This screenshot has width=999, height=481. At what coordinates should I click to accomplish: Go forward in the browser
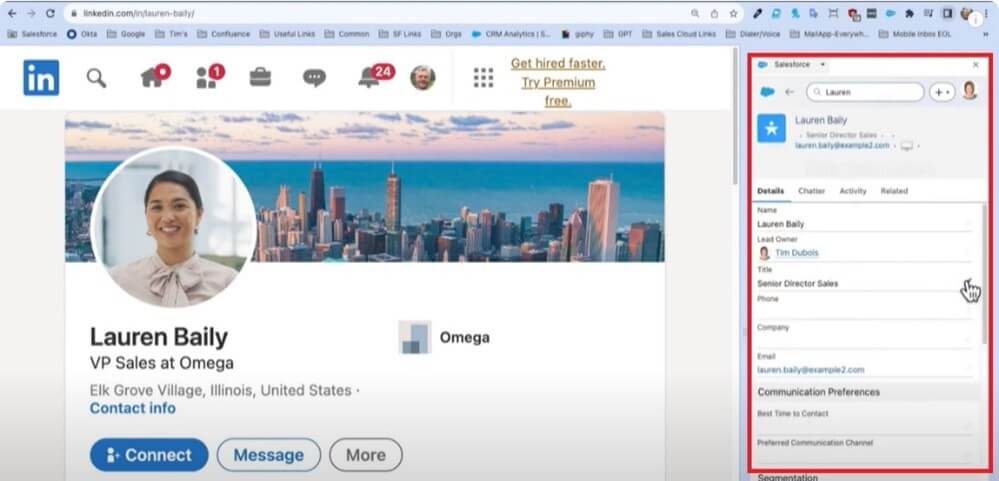coord(31,13)
